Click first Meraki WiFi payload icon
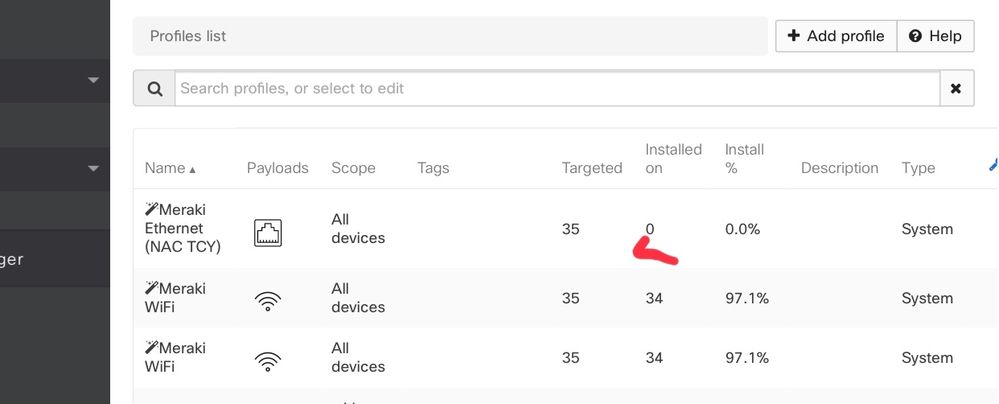The width and height of the screenshot is (999, 404). coord(268,300)
